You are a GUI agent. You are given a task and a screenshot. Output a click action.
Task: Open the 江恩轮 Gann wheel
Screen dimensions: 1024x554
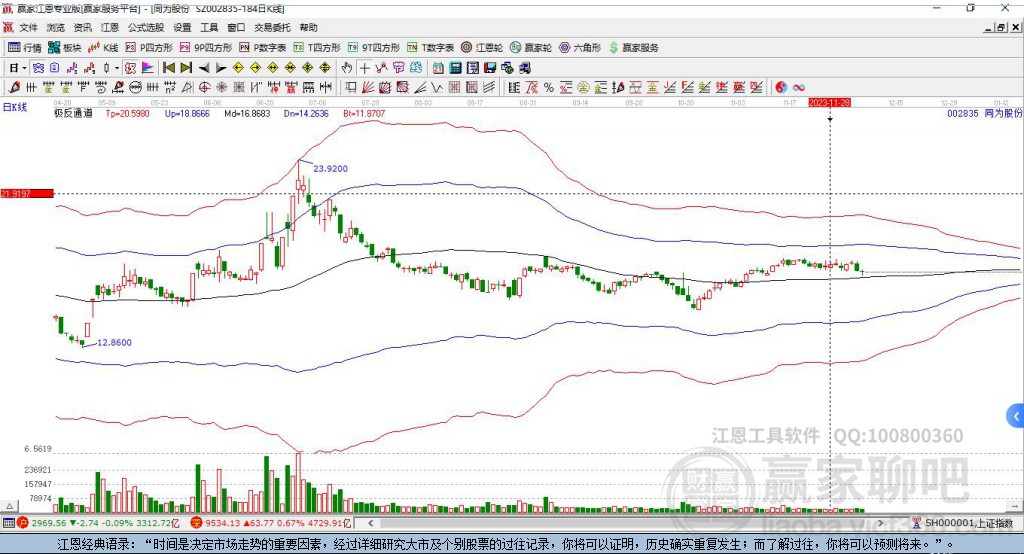[x=482, y=48]
